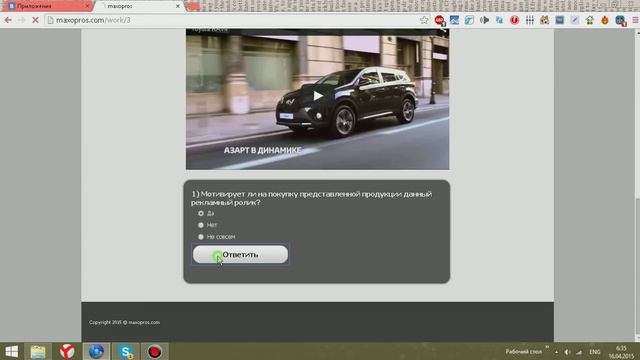This screenshot has width=640, height=360.
Task: Open the Windows Start button
Action: [11, 351]
